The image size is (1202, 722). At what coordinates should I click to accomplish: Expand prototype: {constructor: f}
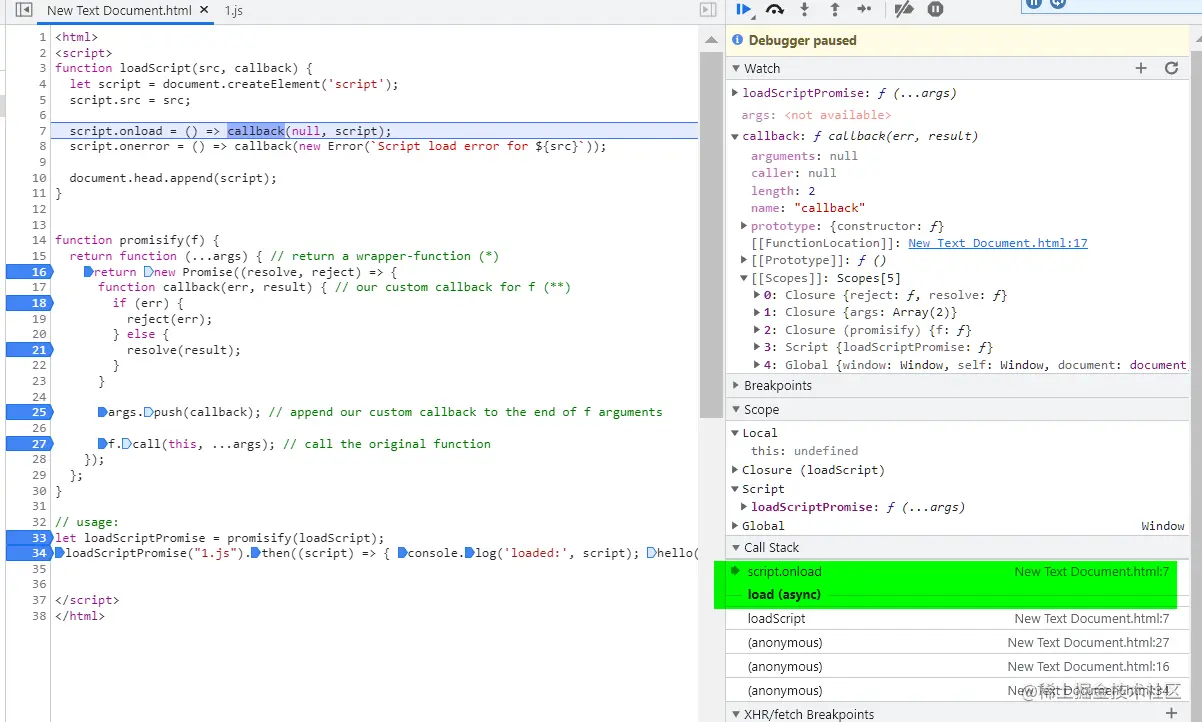coord(743,226)
